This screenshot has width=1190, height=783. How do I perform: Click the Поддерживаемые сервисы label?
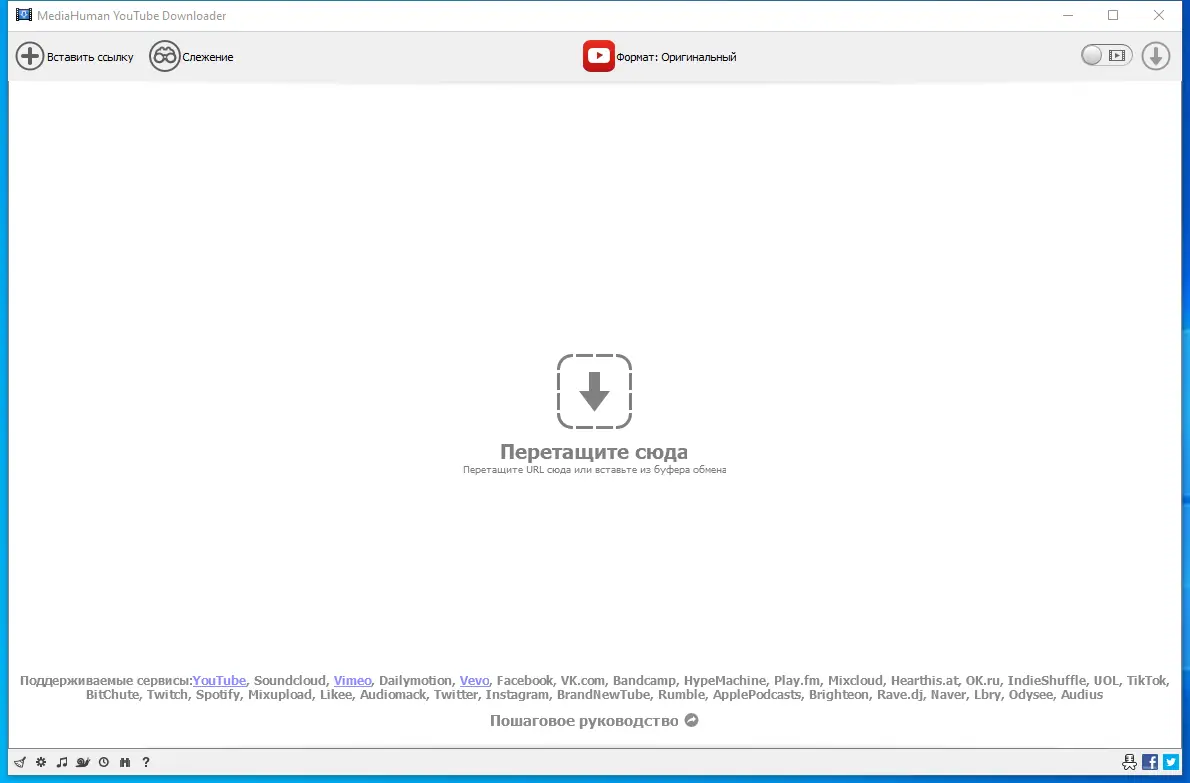pyautogui.click(x=106, y=681)
